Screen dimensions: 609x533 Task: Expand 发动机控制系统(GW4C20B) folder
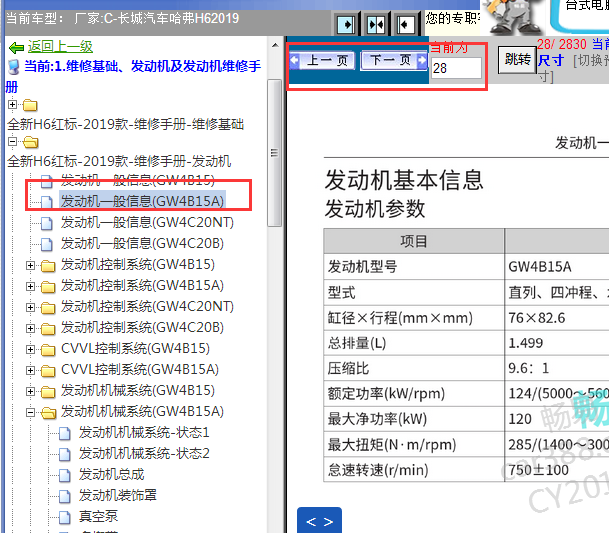[x=30, y=328]
